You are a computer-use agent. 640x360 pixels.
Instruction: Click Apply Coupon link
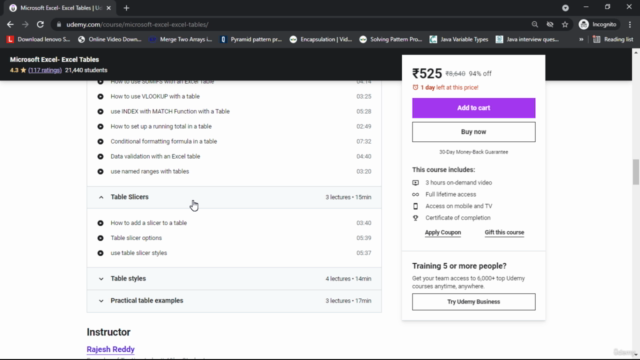pos(443,232)
